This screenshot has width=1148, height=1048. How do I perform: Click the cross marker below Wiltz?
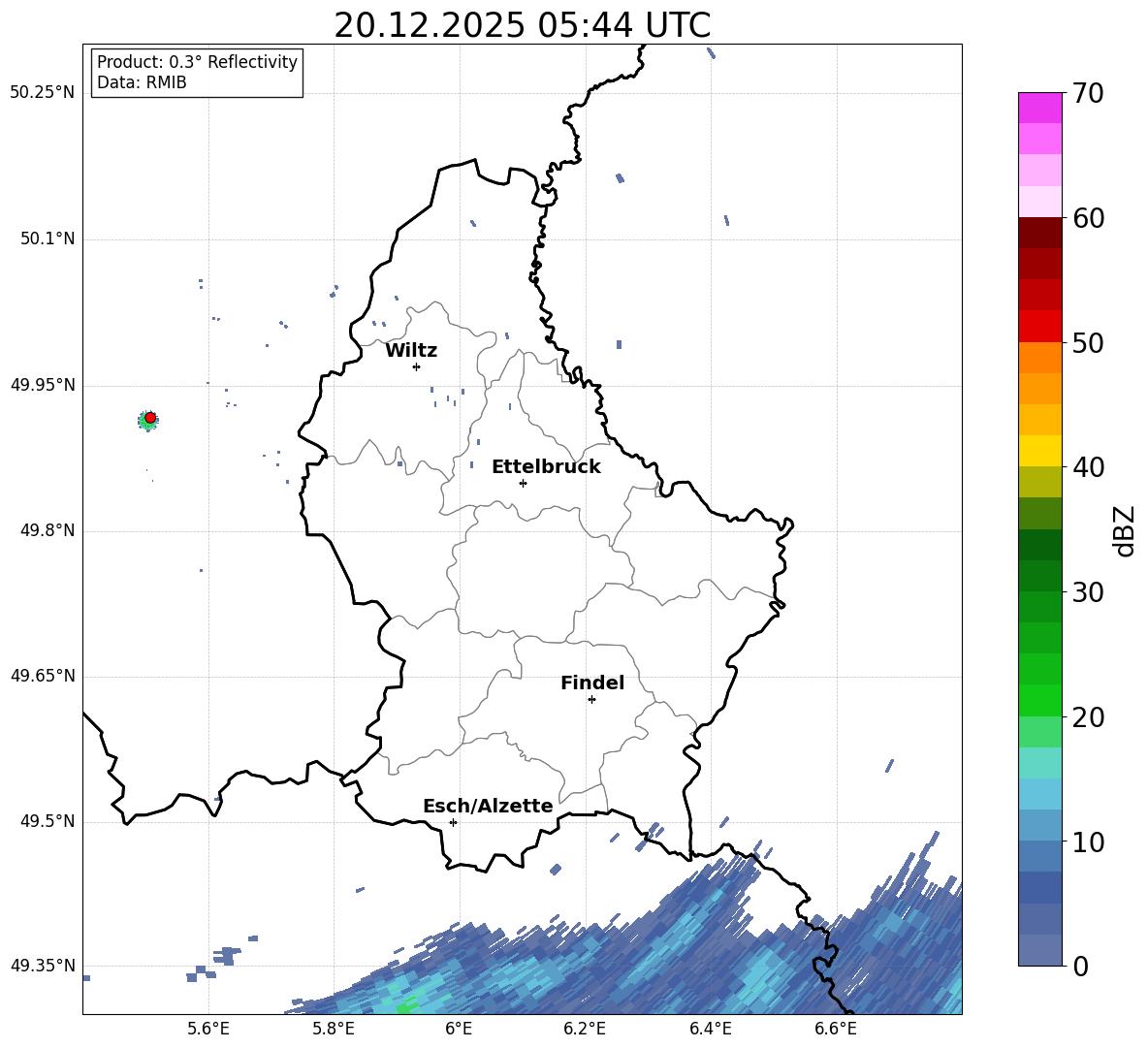(417, 366)
